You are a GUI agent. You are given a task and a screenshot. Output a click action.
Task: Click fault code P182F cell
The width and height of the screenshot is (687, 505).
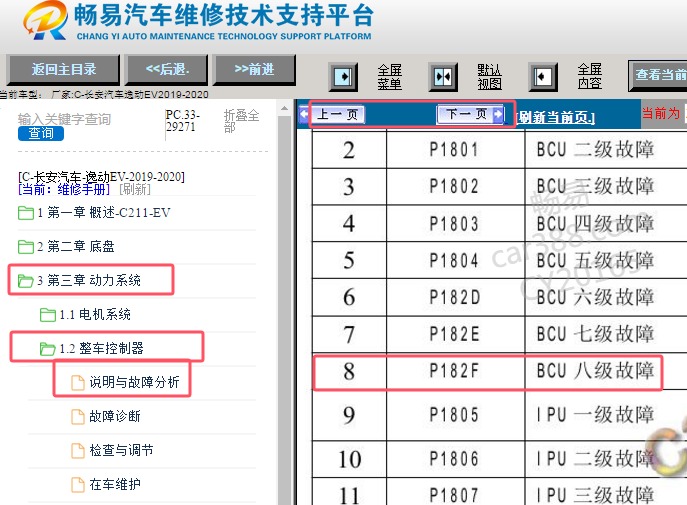point(454,371)
